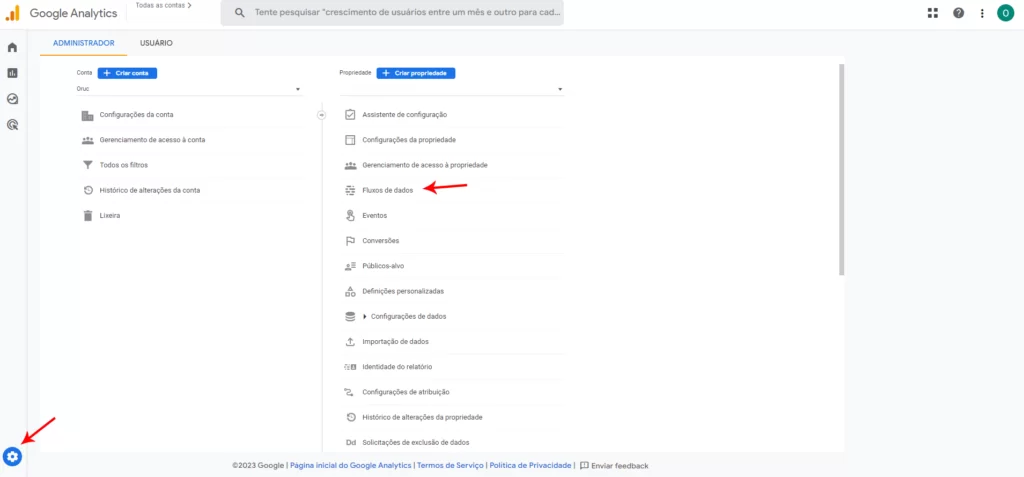Click the Eventos touch hand icon

pyautogui.click(x=350, y=216)
